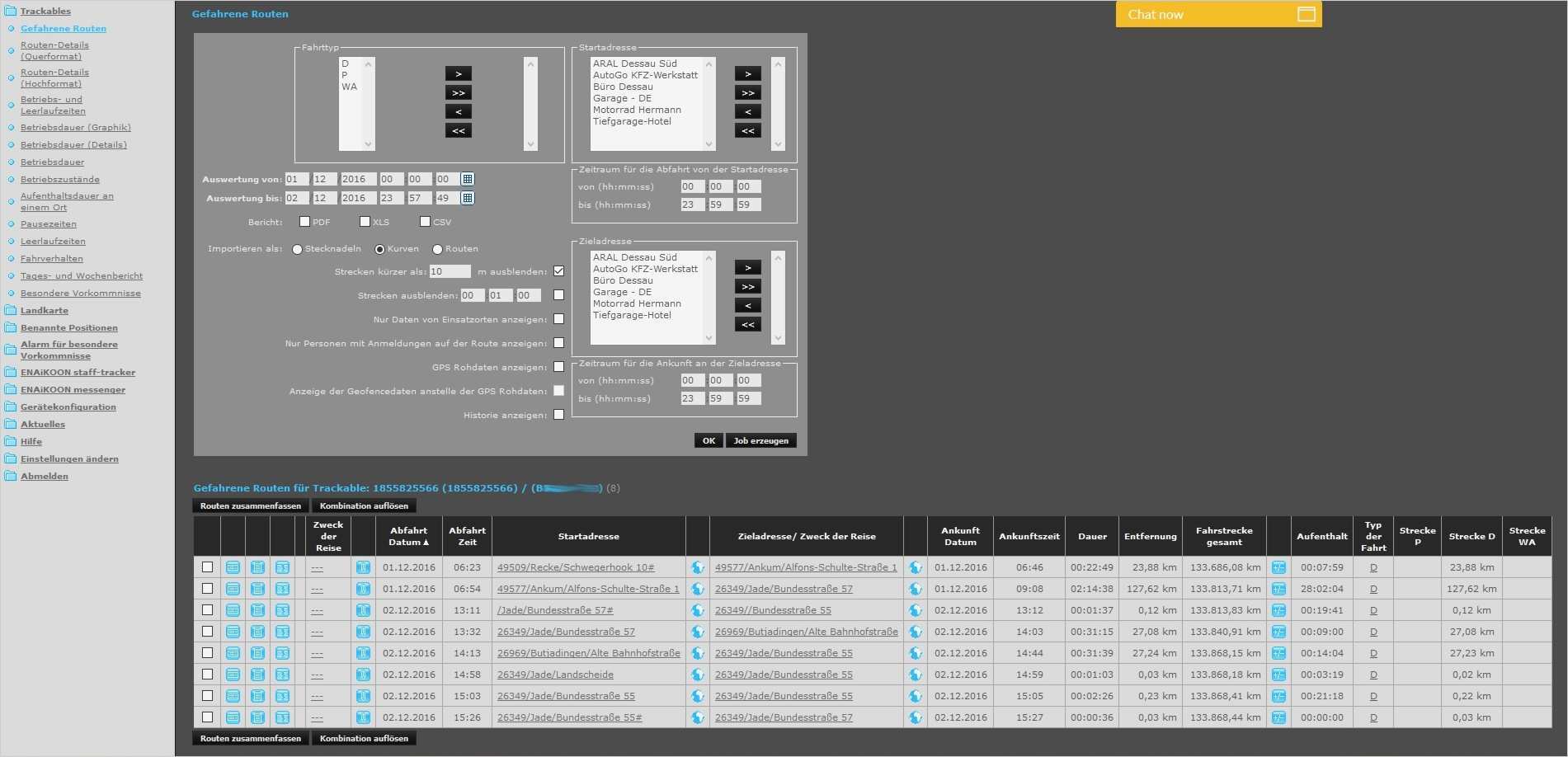The height and width of the screenshot is (757, 1568).
Task: Open start address link 49509/Recke/Schwegerhook 10#
Action: 576,567
